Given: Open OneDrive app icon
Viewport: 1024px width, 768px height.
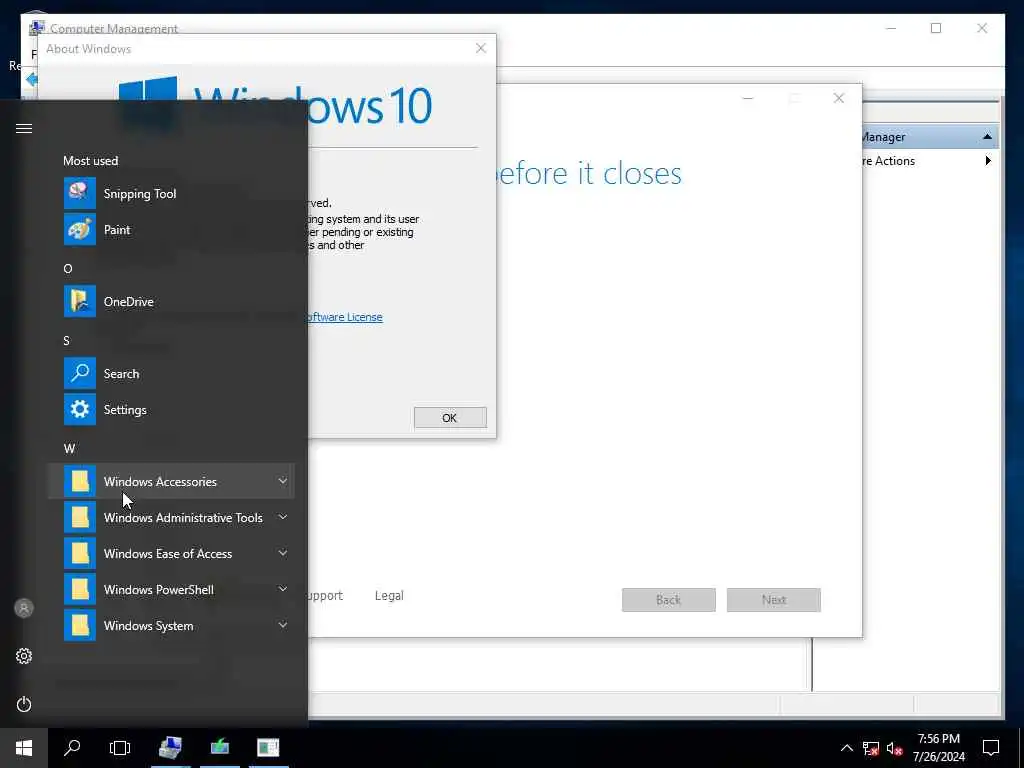Looking at the screenshot, I should [x=80, y=302].
